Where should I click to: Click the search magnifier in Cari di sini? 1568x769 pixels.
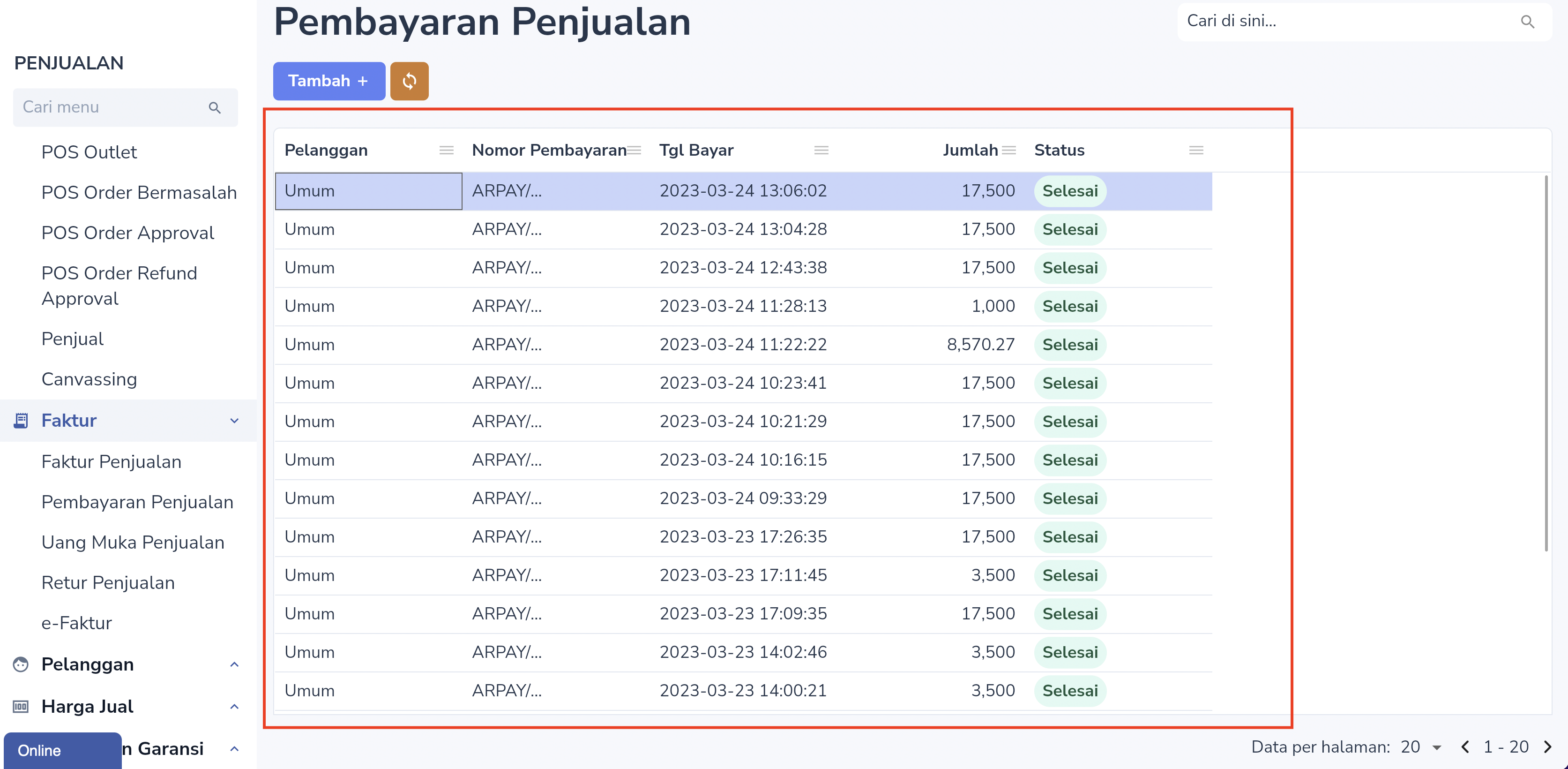[1527, 22]
